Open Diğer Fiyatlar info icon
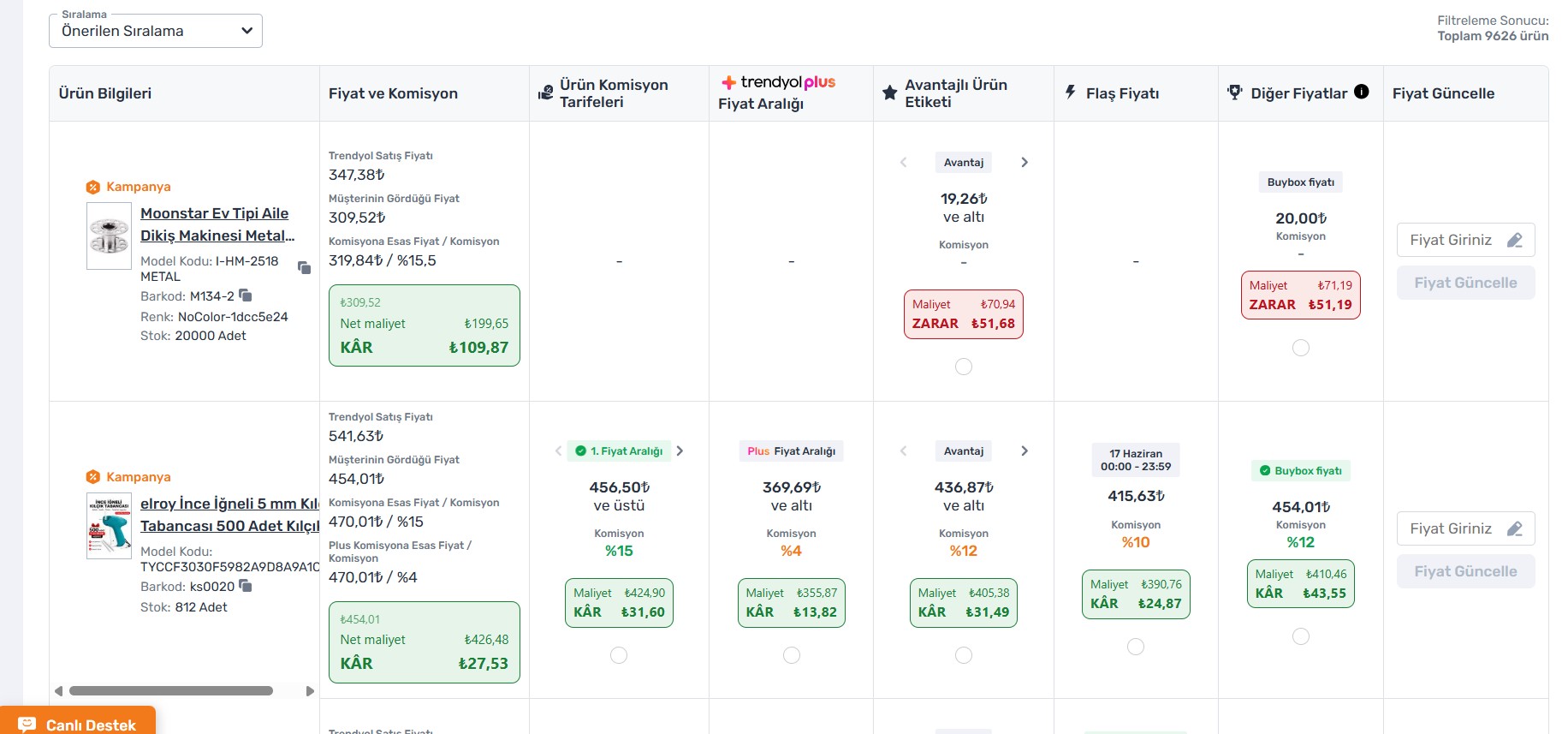Screen dimensions: 1568x734 pos(1362,92)
